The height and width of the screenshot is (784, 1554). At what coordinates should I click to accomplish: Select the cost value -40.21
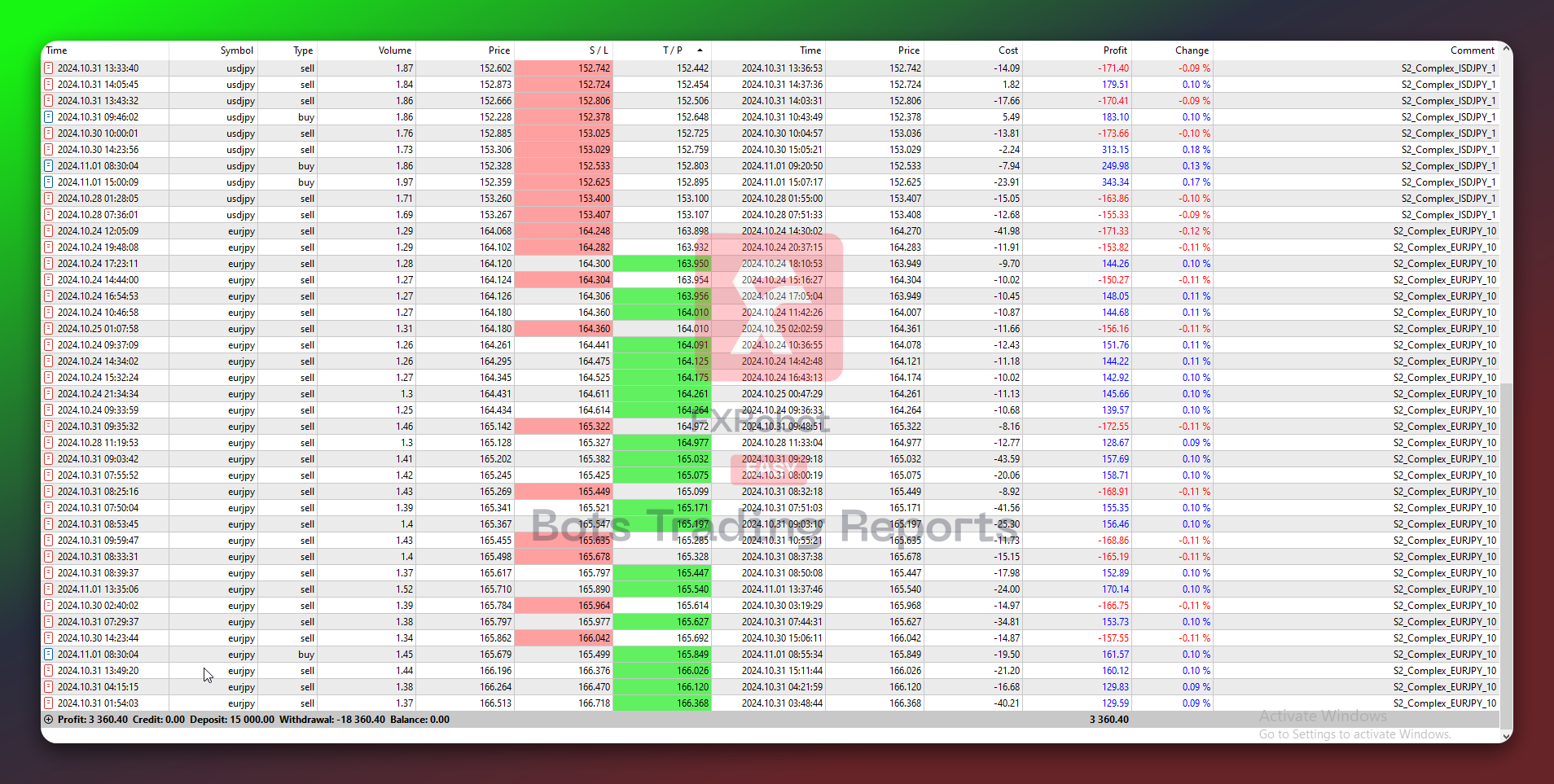click(1007, 703)
